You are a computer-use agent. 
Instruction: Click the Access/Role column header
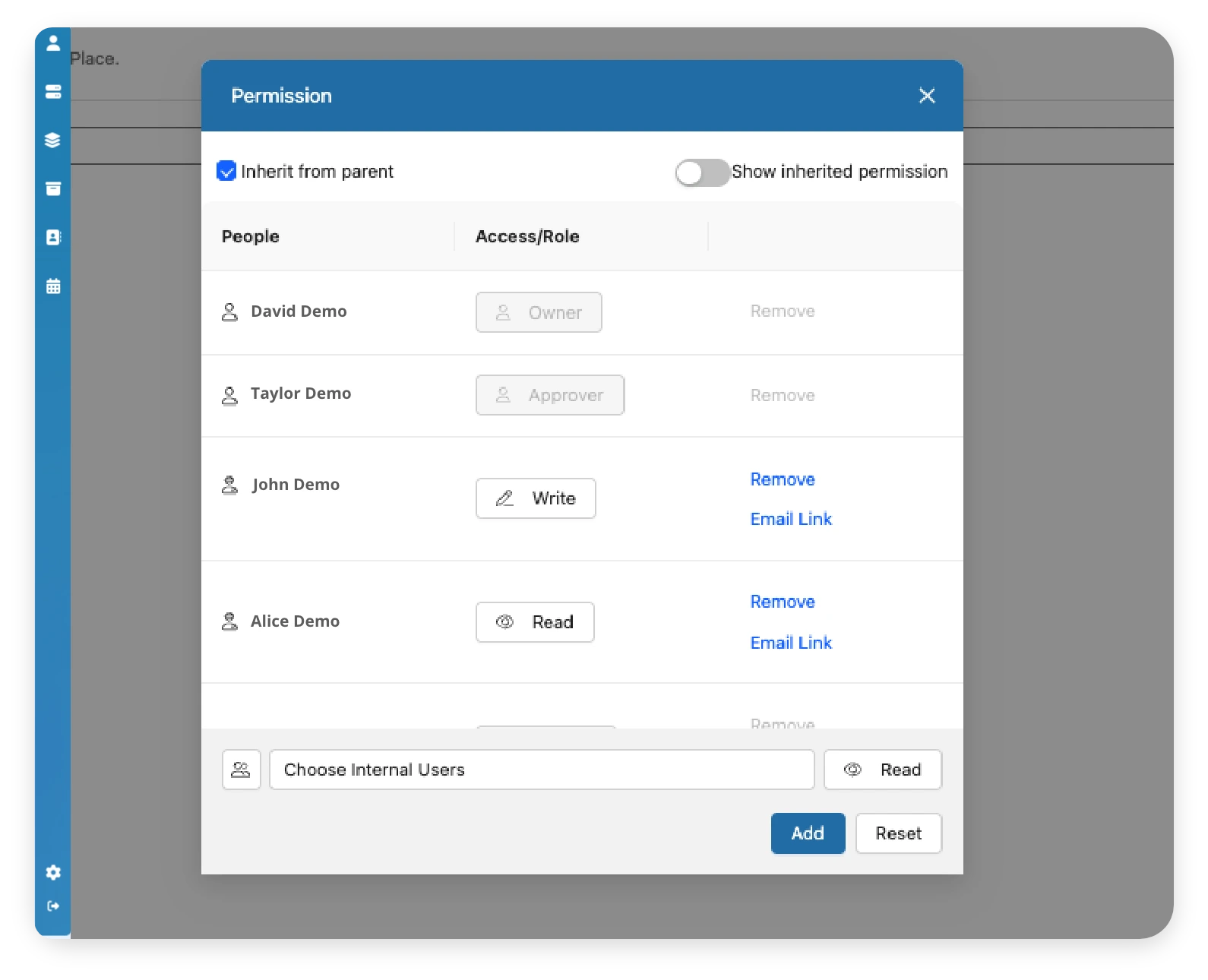point(527,236)
